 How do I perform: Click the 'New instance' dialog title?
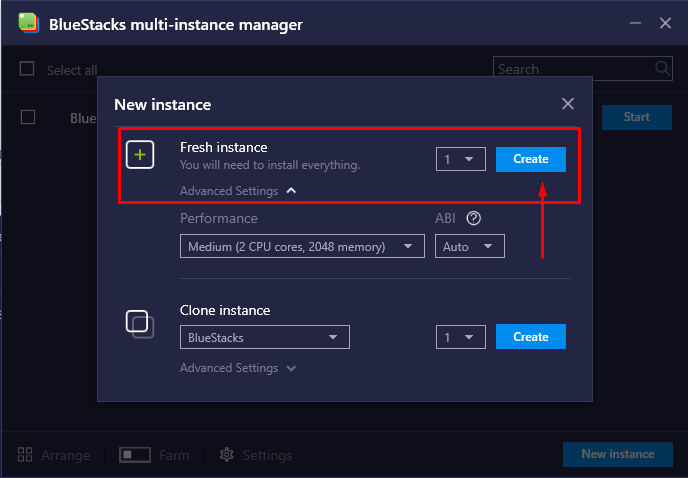click(x=162, y=104)
